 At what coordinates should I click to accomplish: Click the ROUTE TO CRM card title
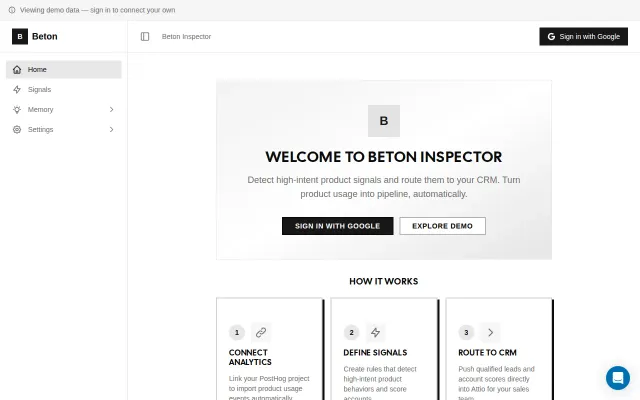tap(487, 352)
